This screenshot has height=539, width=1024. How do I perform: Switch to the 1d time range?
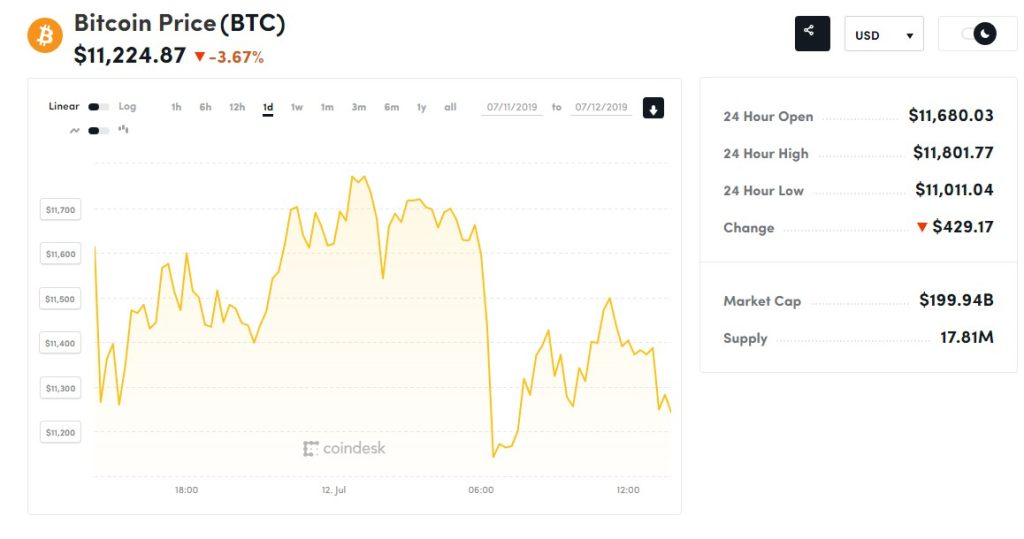click(268, 107)
